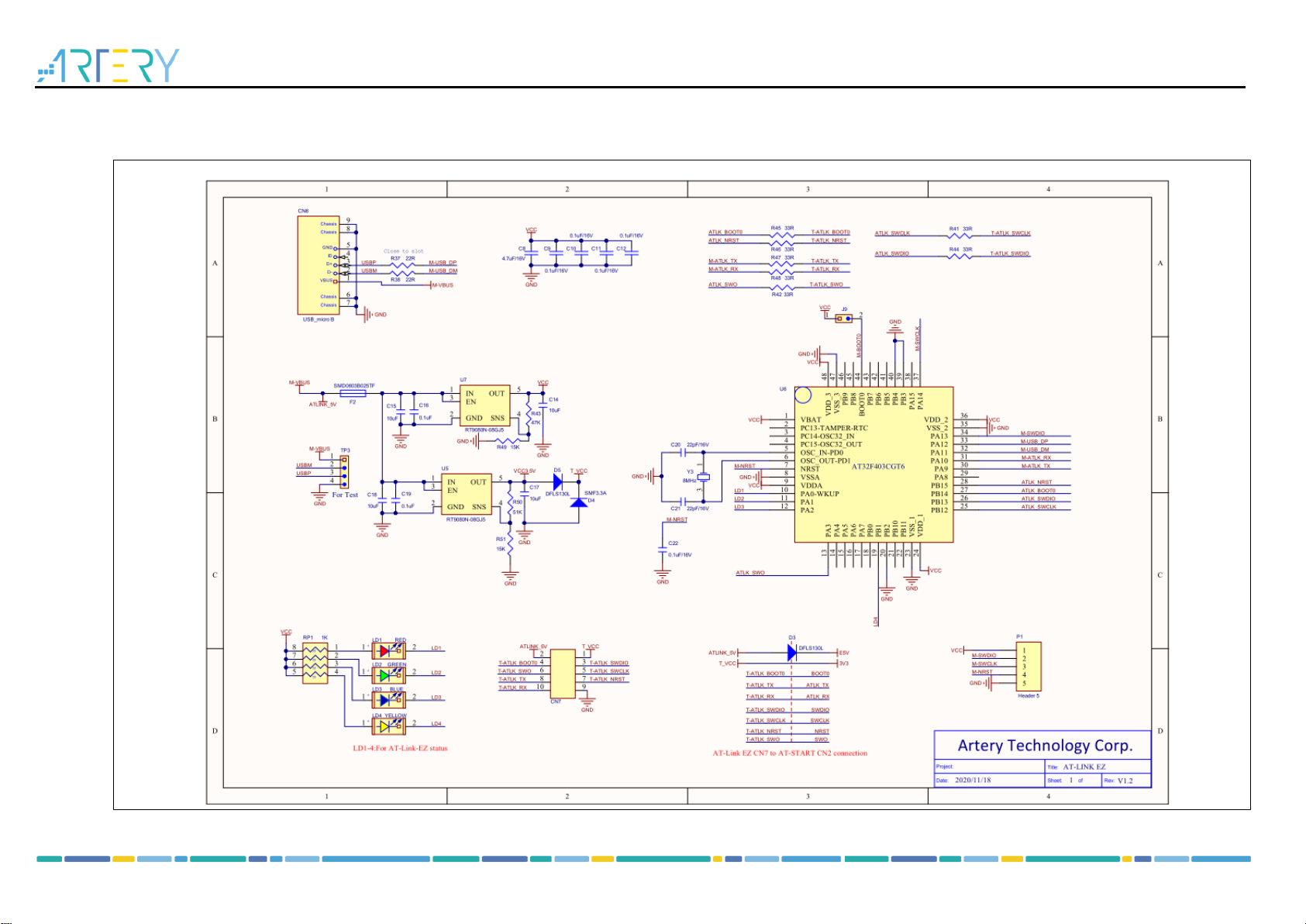Image resolution: width=1306 pixels, height=924 pixels.
Task: Click the revision 'V1.2' field
Action: point(1125,781)
